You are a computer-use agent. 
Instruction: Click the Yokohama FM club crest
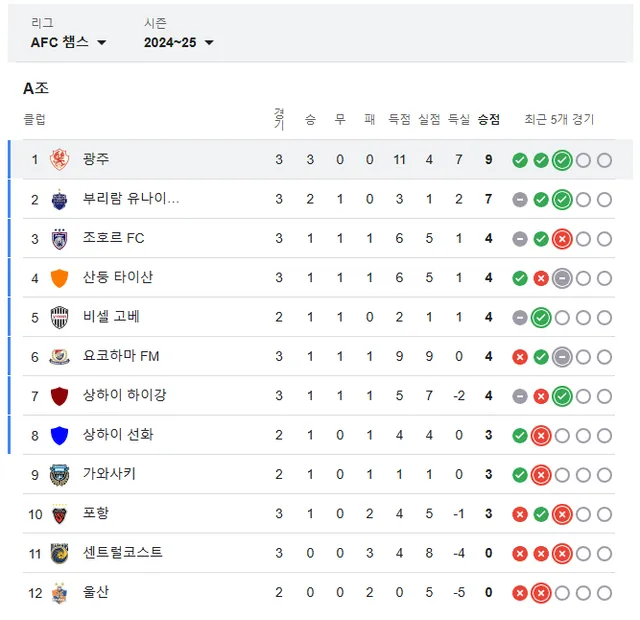click(60, 356)
